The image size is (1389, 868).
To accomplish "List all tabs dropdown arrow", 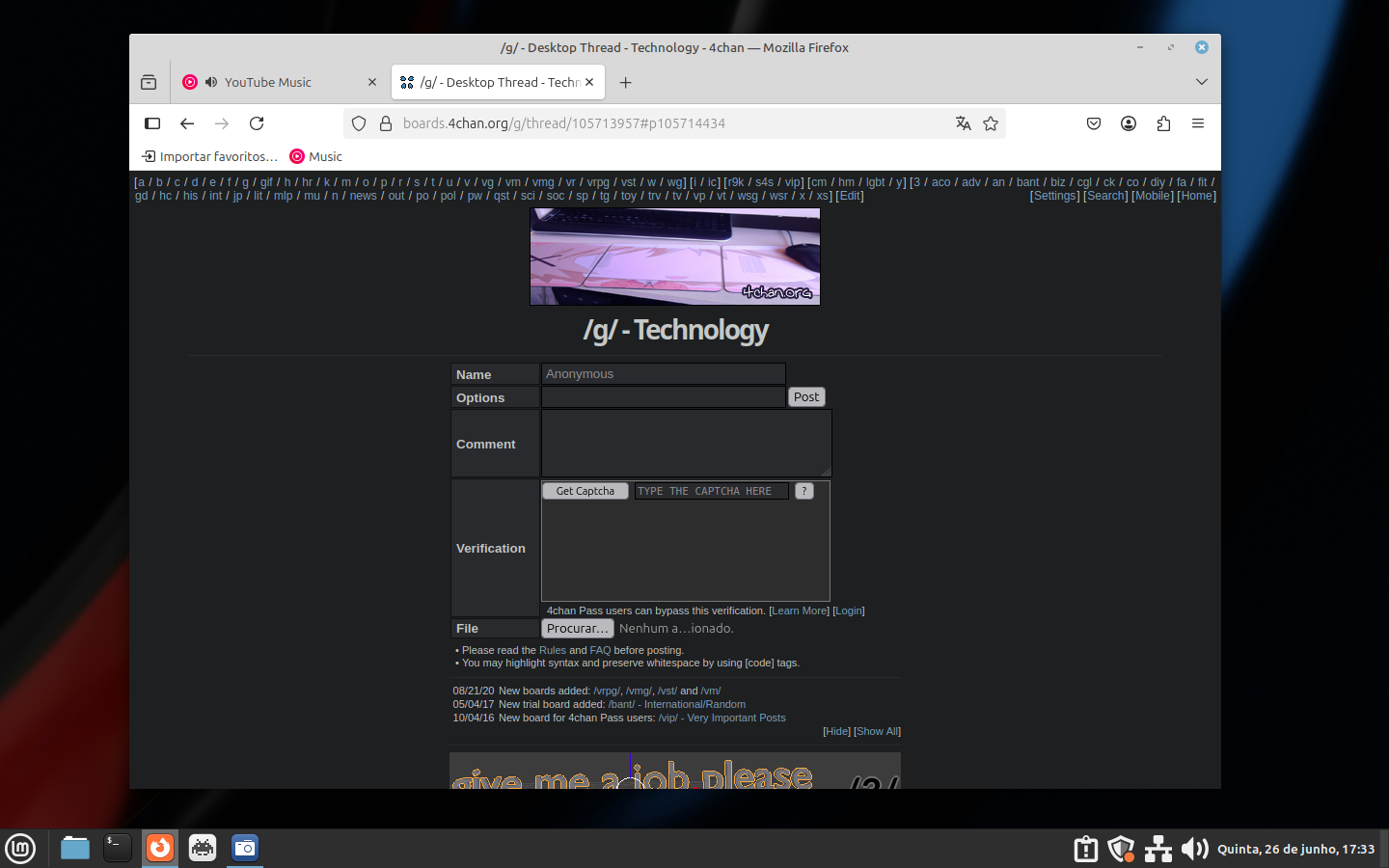I will pyautogui.click(x=1202, y=82).
